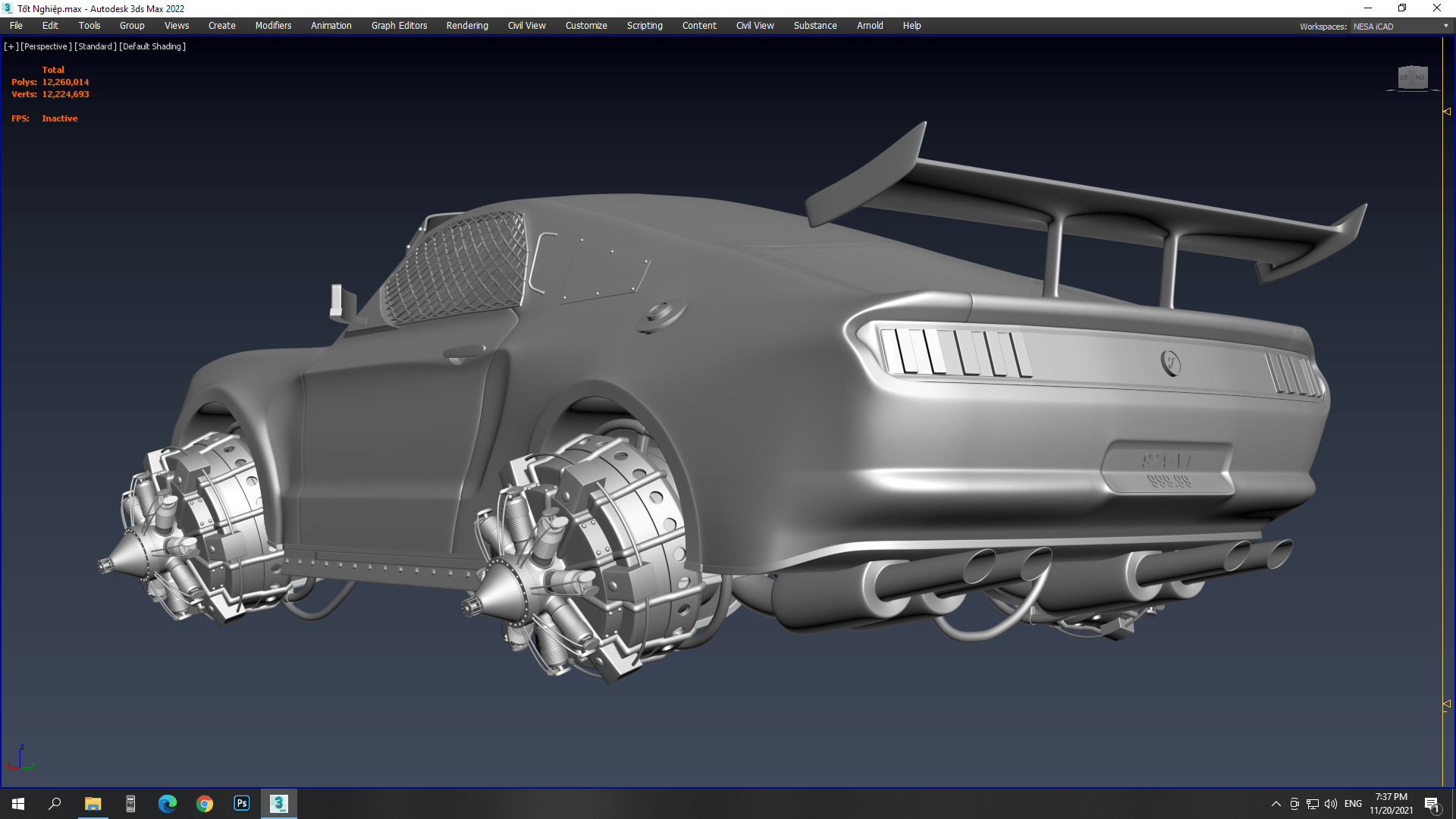Click the 3ds Max taskbar icon
1456x819 pixels.
coord(279,803)
